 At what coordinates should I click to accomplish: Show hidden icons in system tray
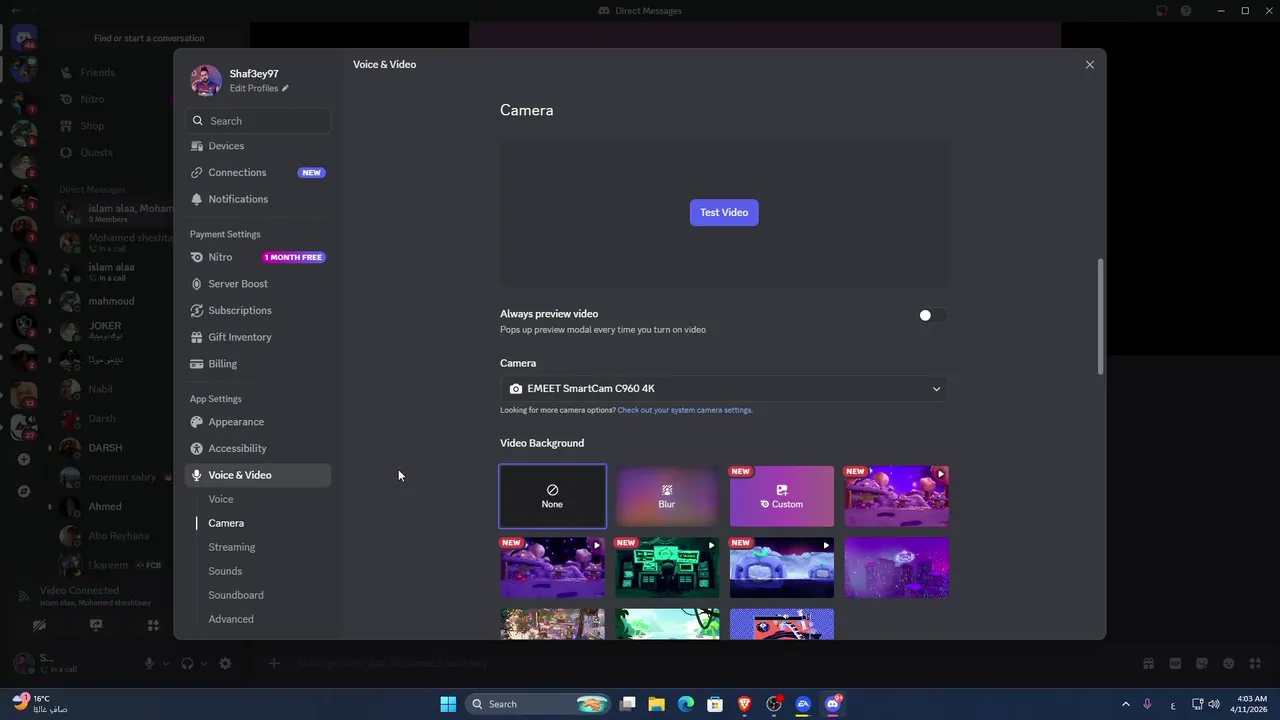click(1125, 704)
